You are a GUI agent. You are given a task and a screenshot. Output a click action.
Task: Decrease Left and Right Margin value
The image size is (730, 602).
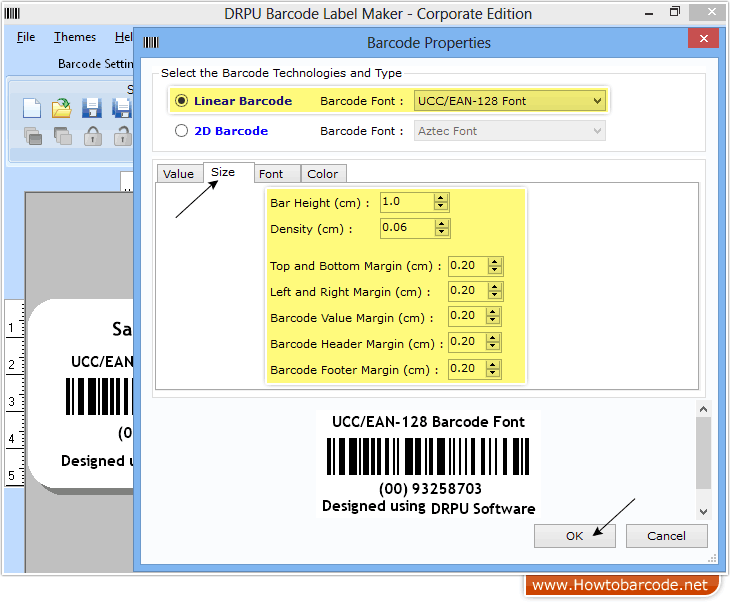click(x=494, y=296)
